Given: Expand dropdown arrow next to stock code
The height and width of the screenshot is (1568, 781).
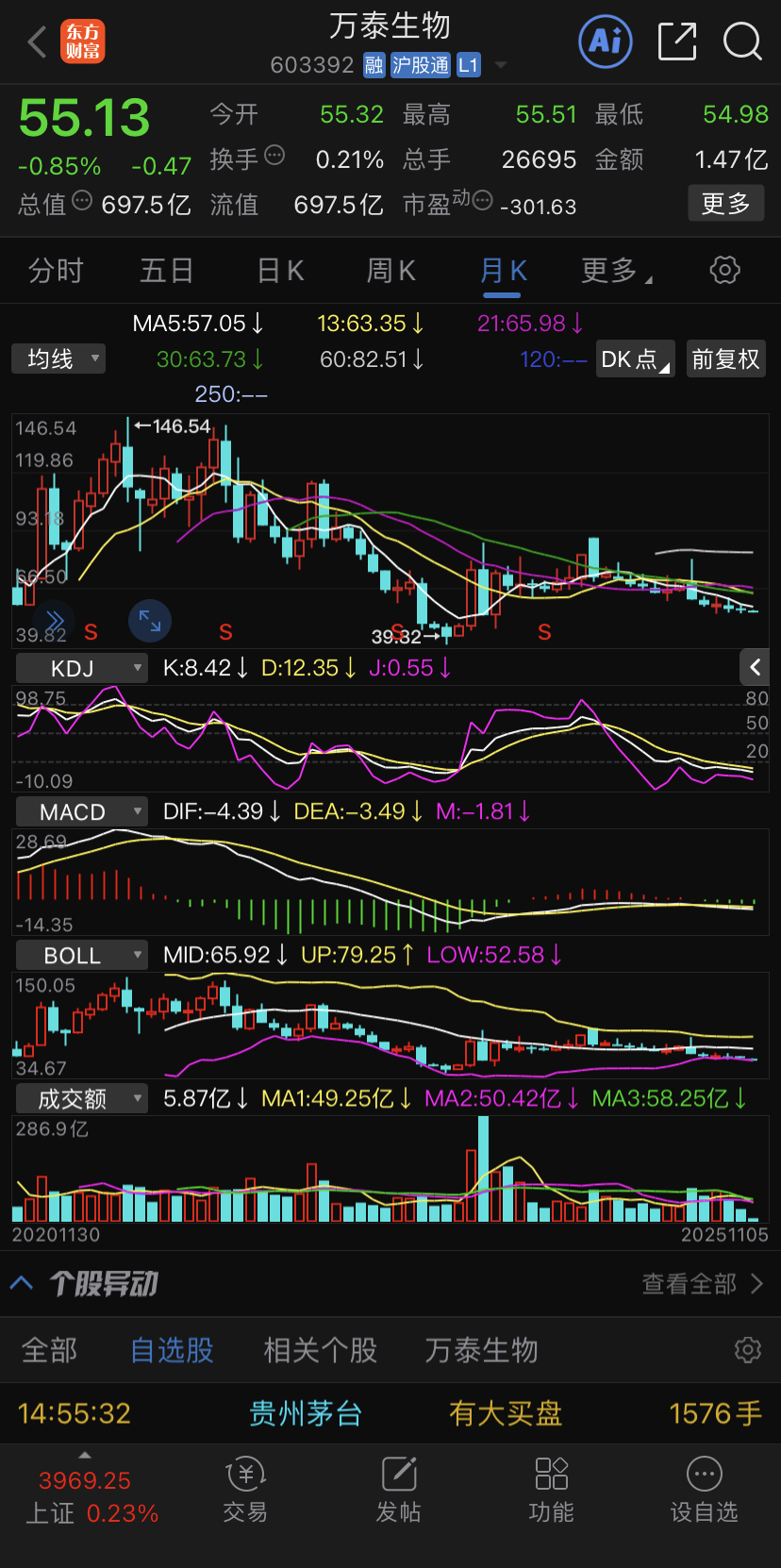Looking at the screenshot, I should [x=500, y=65].
